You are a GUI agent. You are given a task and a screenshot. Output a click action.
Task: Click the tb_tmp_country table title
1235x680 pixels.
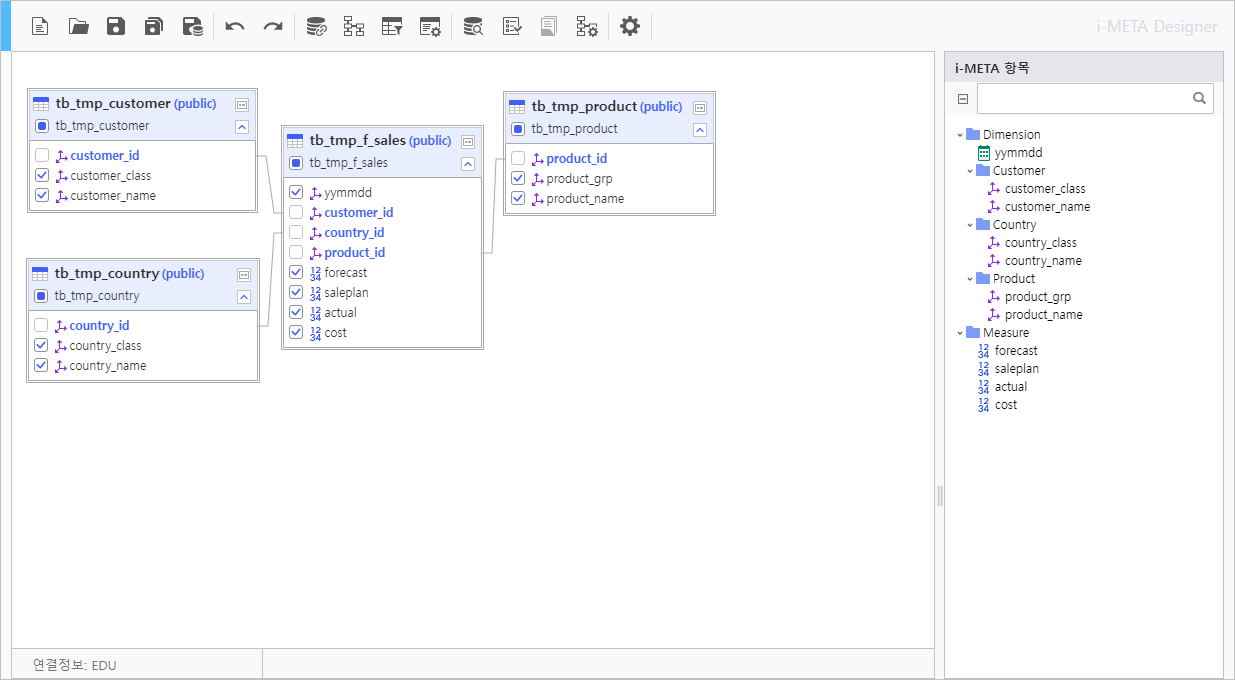coord(107,273)
